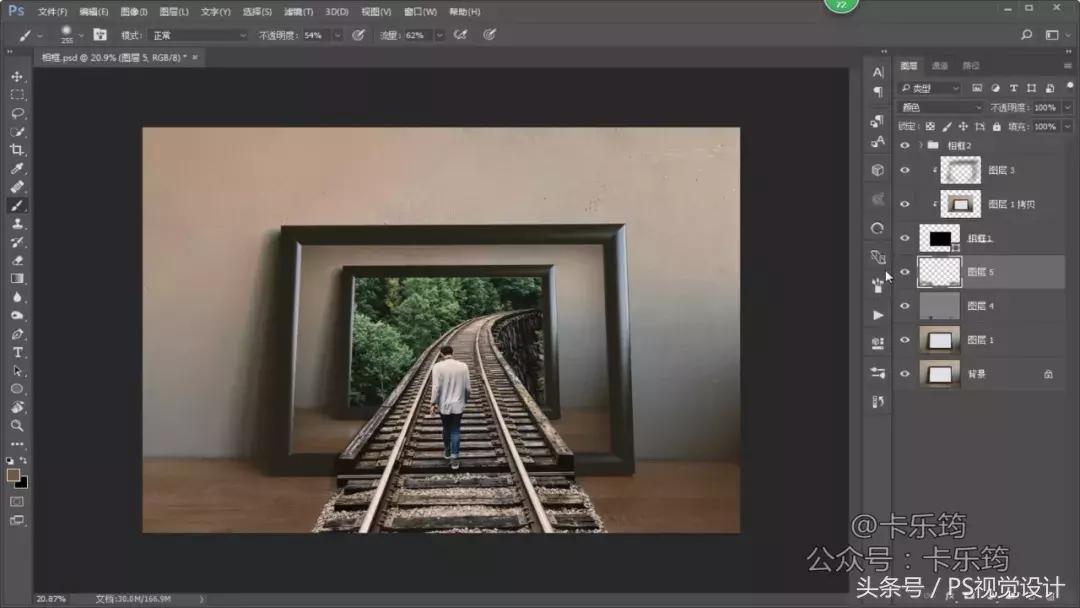The height and width of the screenshot is (608, 1080).
Task: Hide the 图层 5 layer
Action: click(905, 272)
